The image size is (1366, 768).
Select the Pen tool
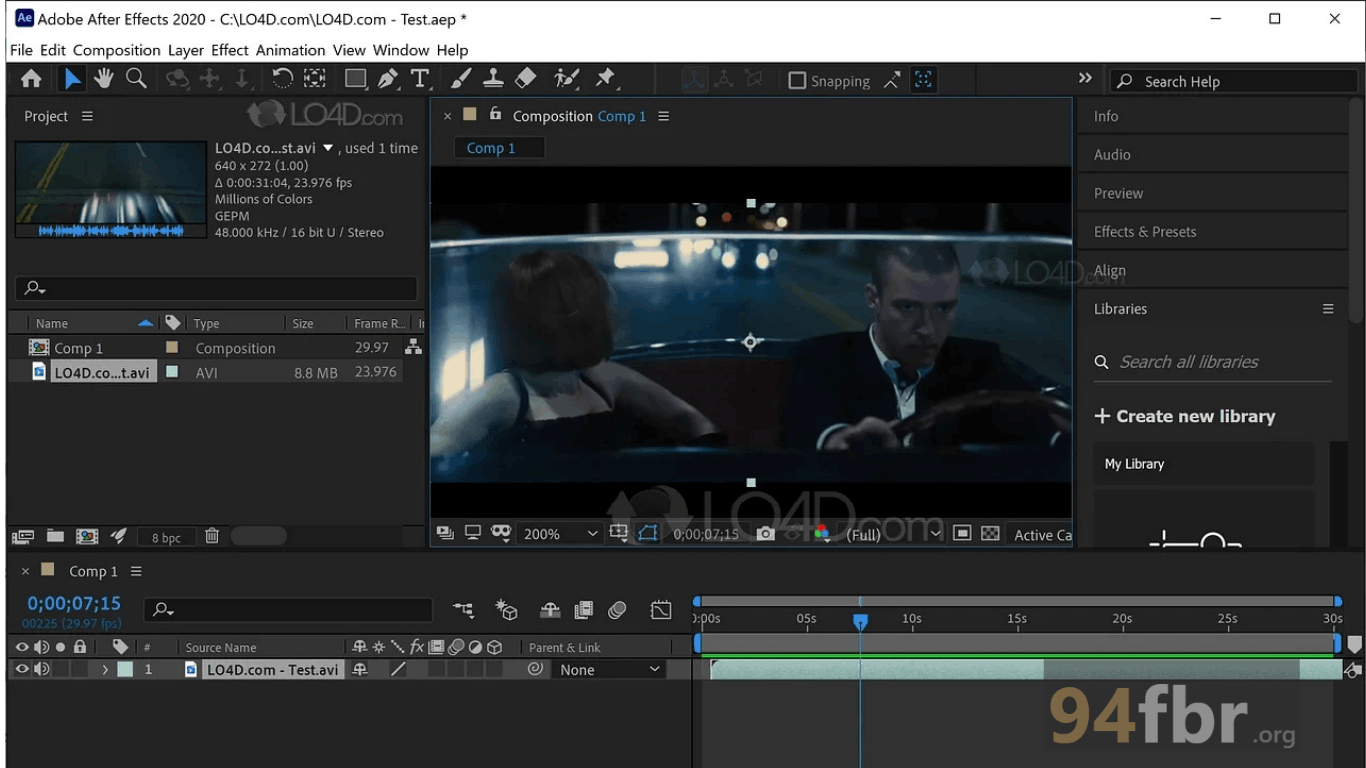(x=388, y=79)
